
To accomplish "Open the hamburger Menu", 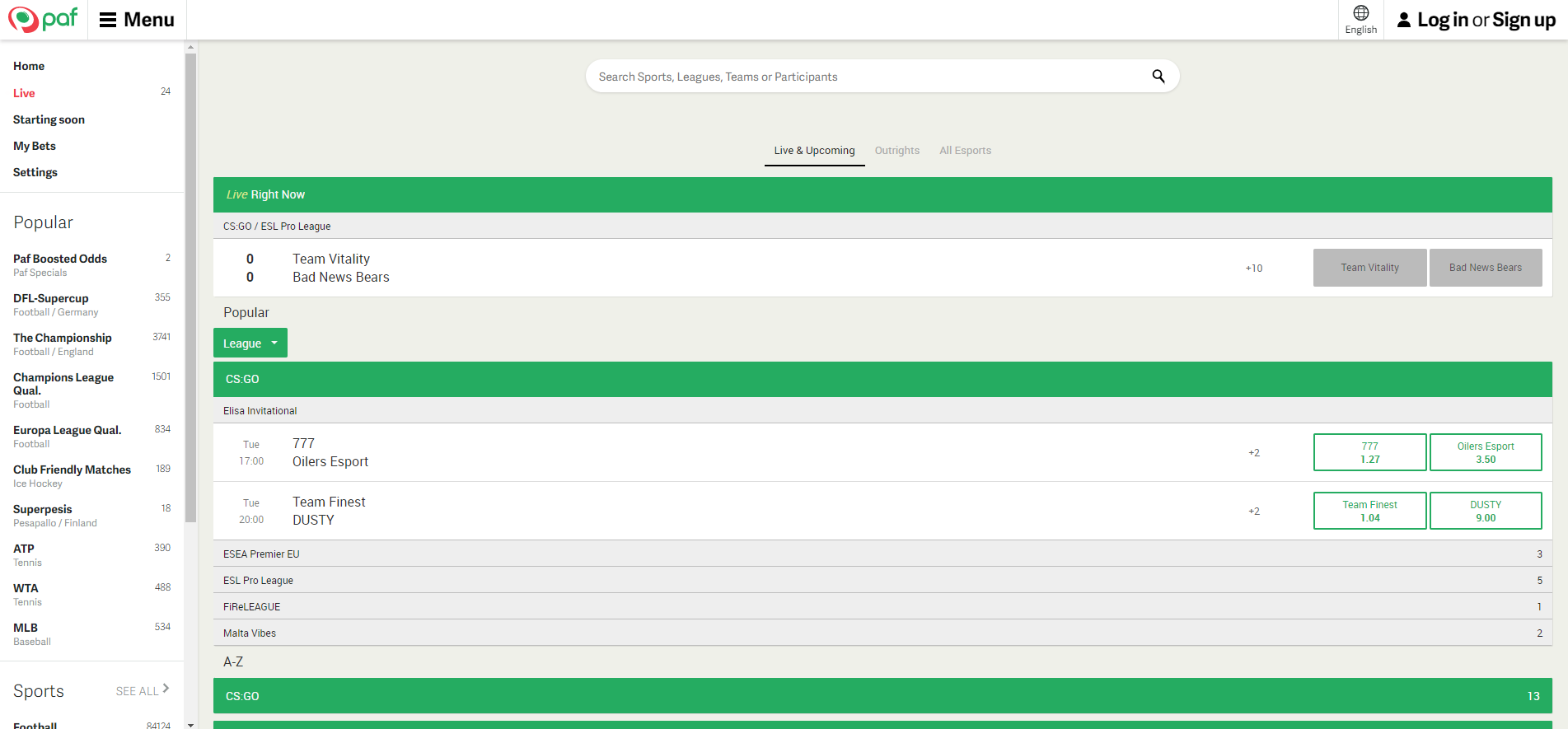I will [x=137, y=20].
